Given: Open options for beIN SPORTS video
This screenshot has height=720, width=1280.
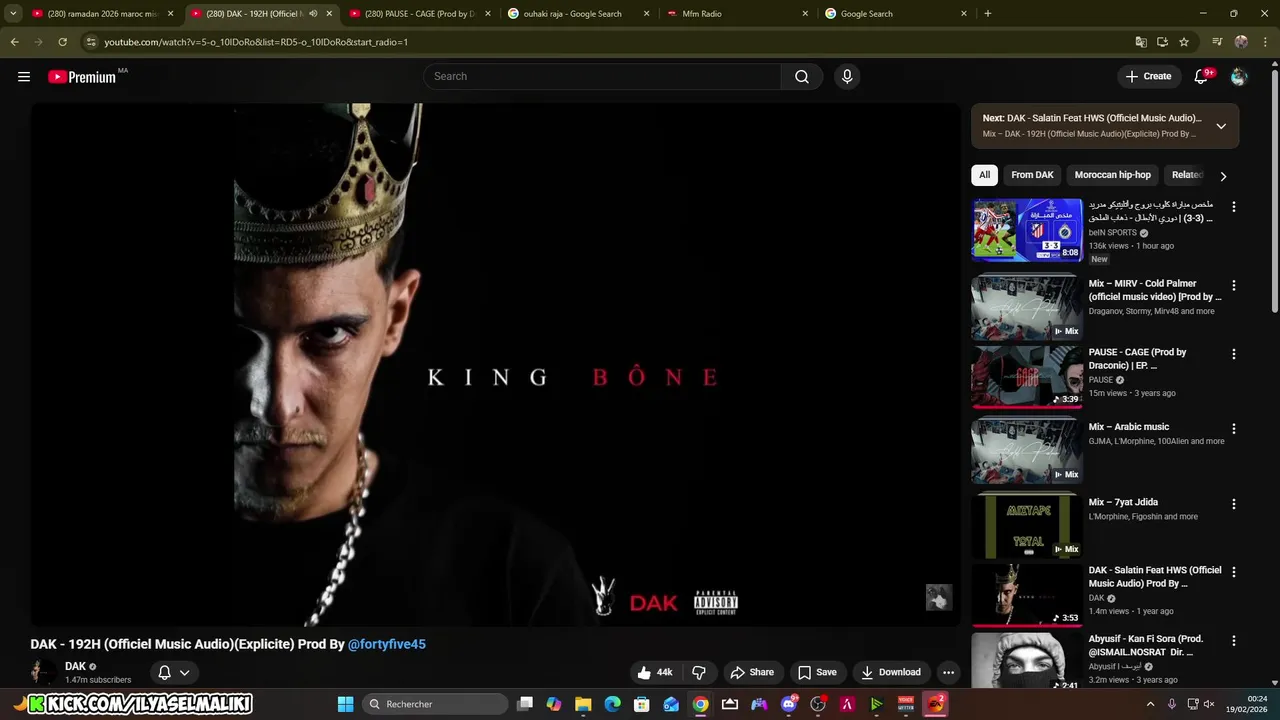Looking at the screenshot, I should [1233, 207].
